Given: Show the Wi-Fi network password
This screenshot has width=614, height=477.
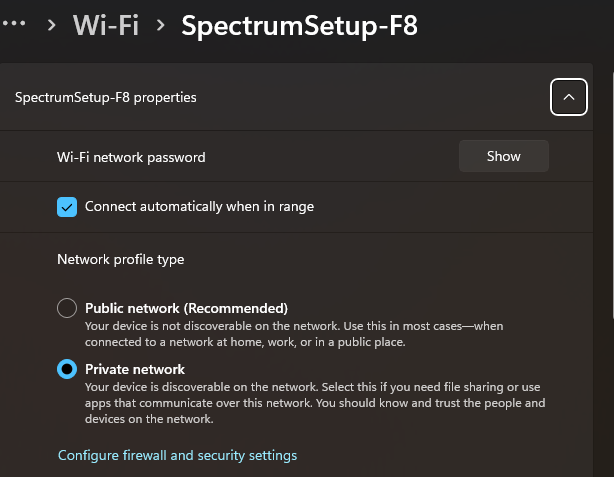Looking at the screenshot, I should pyautogui.click(x=503, y=156).
